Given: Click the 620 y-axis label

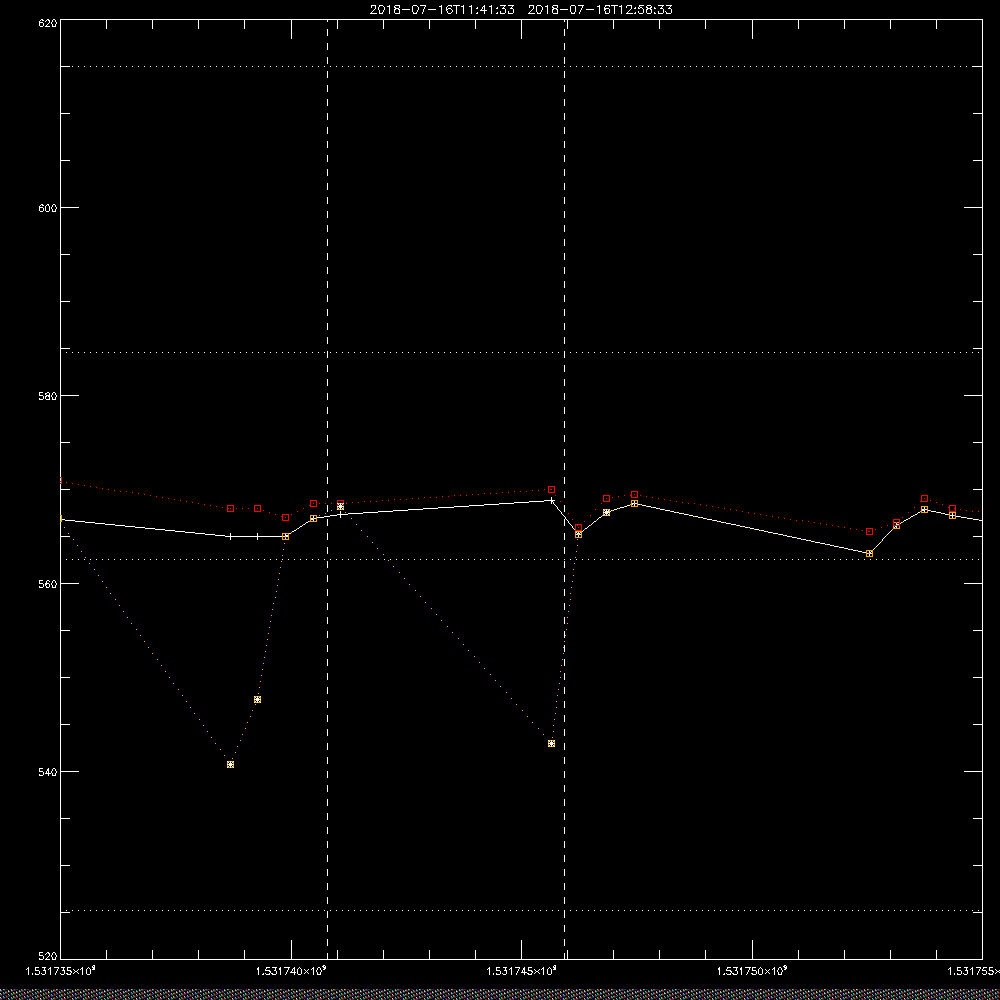Looking at the screenshot, I should (x=48, y=22).
